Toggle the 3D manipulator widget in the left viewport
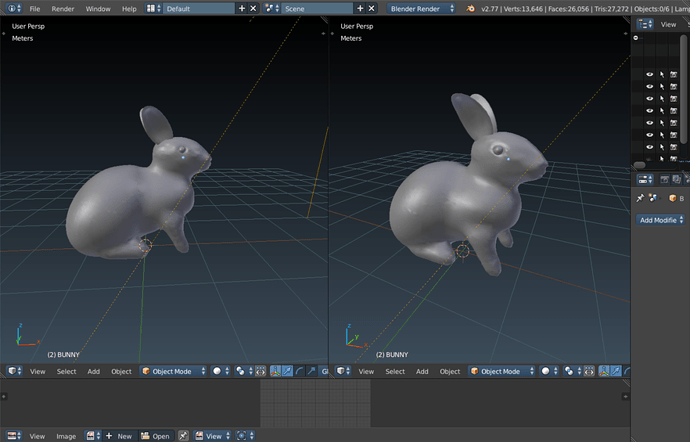This screenshot has height=442, width=690. [275, 371]
